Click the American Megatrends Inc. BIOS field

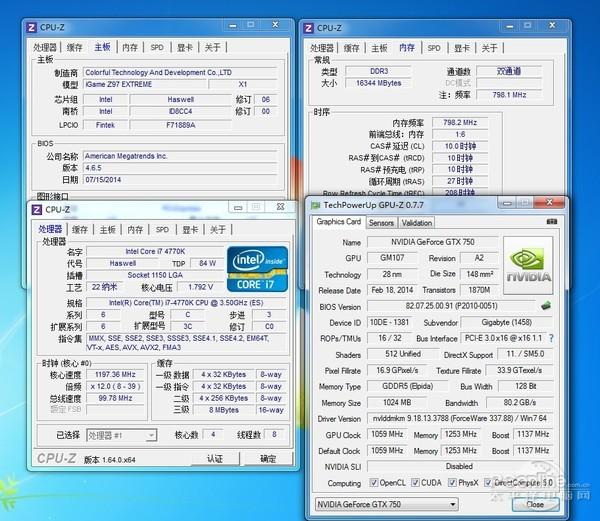[x=180, y=156]
